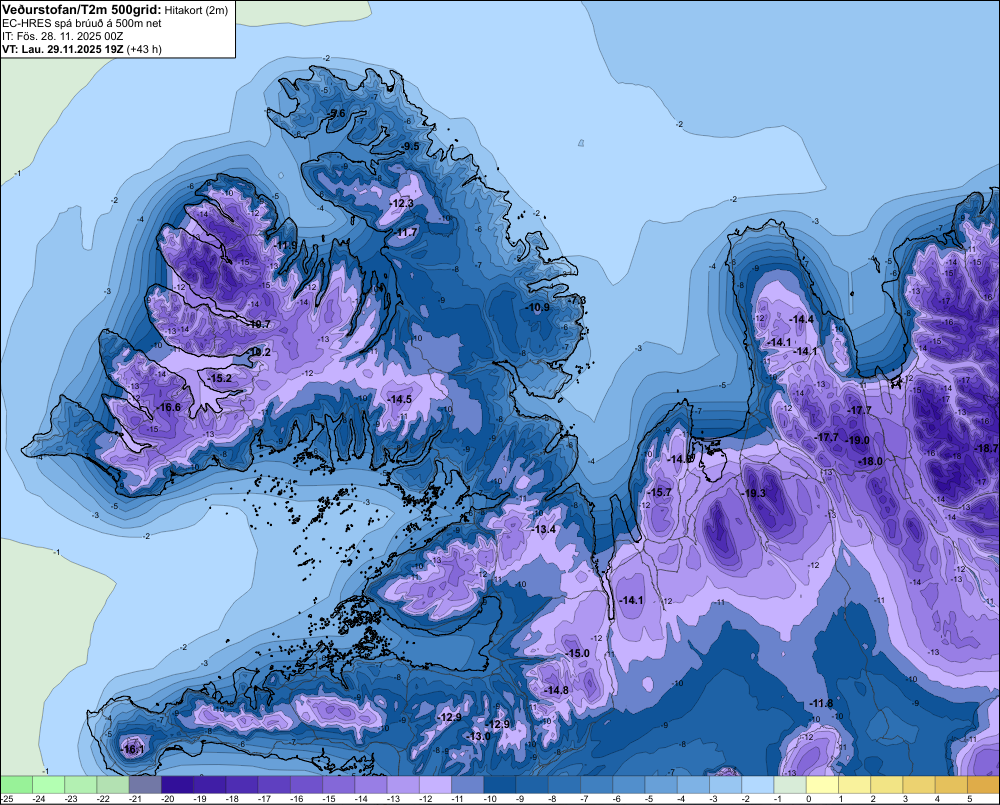
Task: Click the -16.1 temperature value on the map
Action: coord(132,750)
